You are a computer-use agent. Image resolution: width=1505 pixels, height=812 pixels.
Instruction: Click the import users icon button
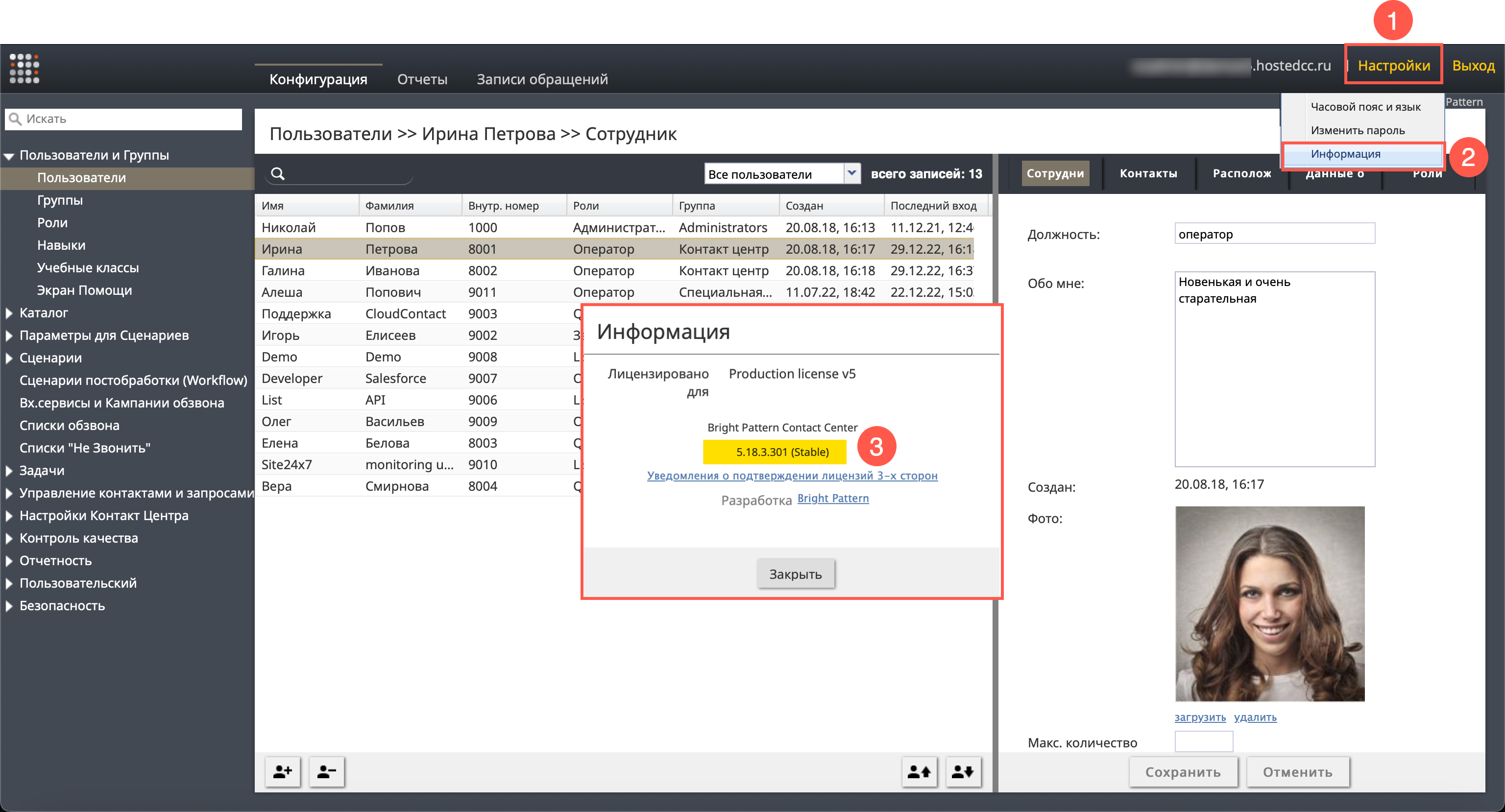(919, 772)
